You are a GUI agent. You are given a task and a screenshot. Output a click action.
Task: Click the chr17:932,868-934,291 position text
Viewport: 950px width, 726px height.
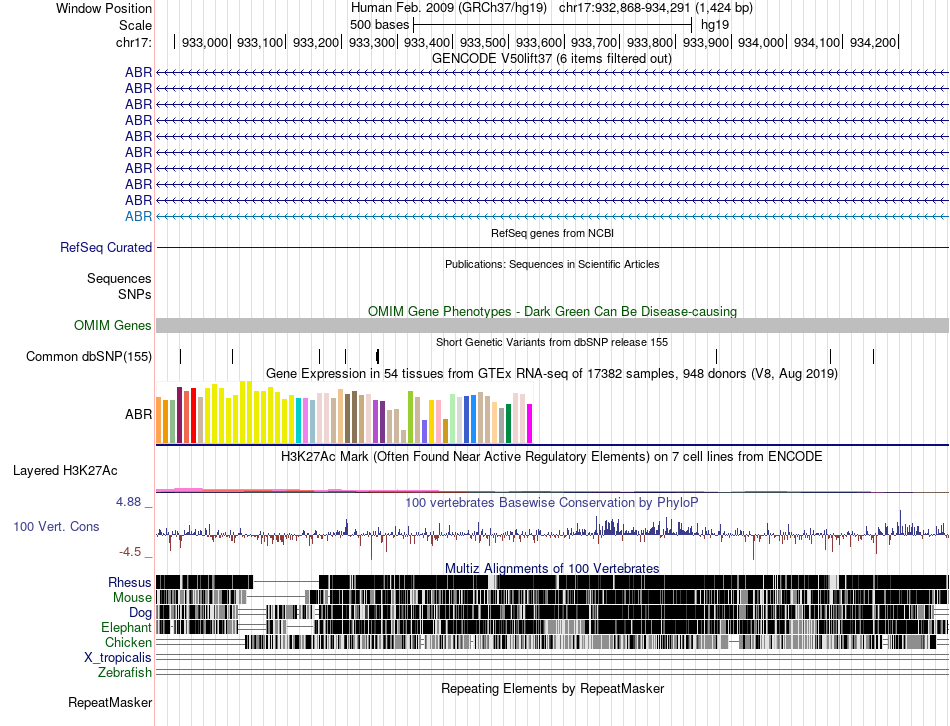tap(656, 8)
